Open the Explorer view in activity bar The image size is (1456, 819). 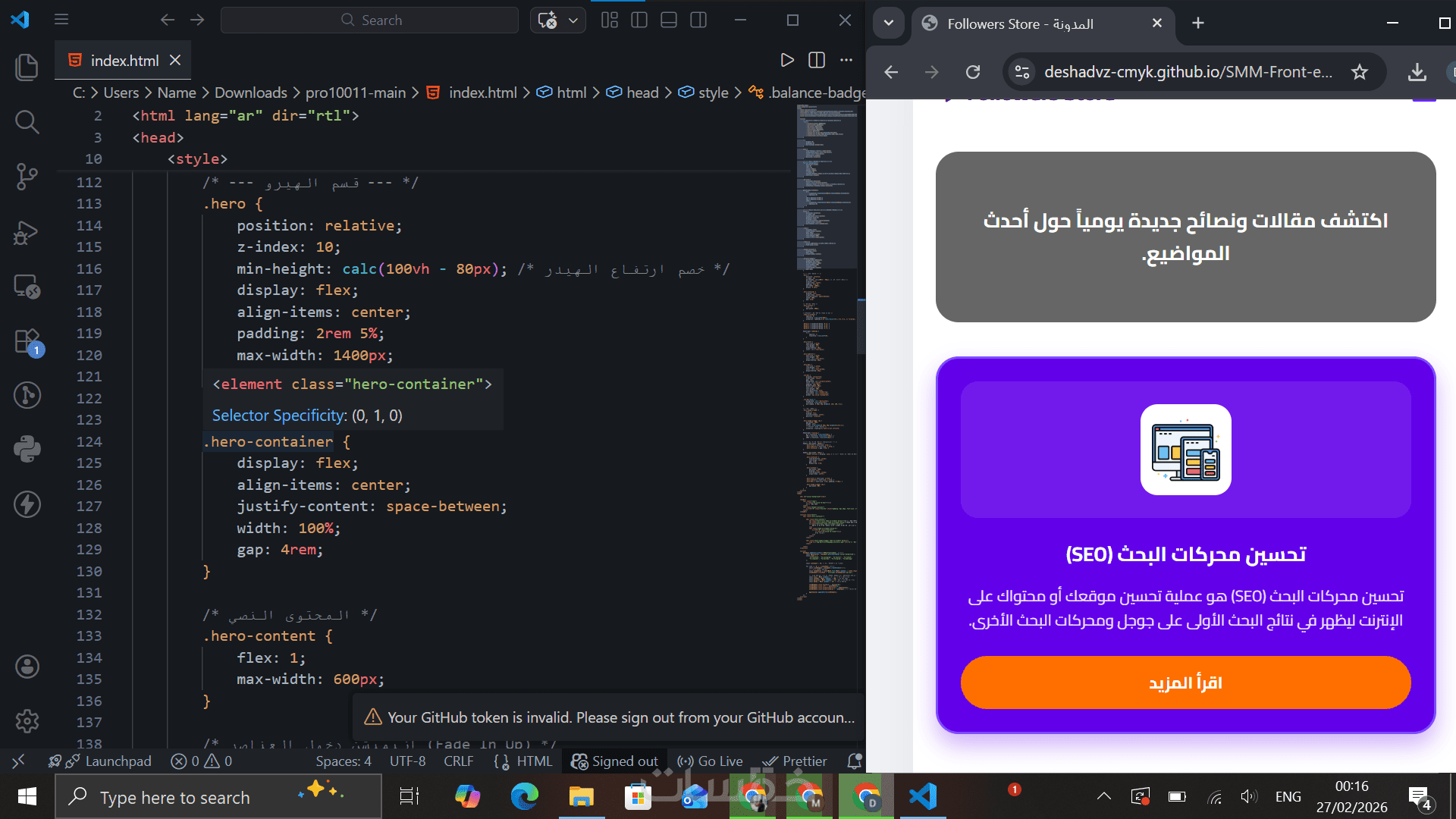click(27, 67)
